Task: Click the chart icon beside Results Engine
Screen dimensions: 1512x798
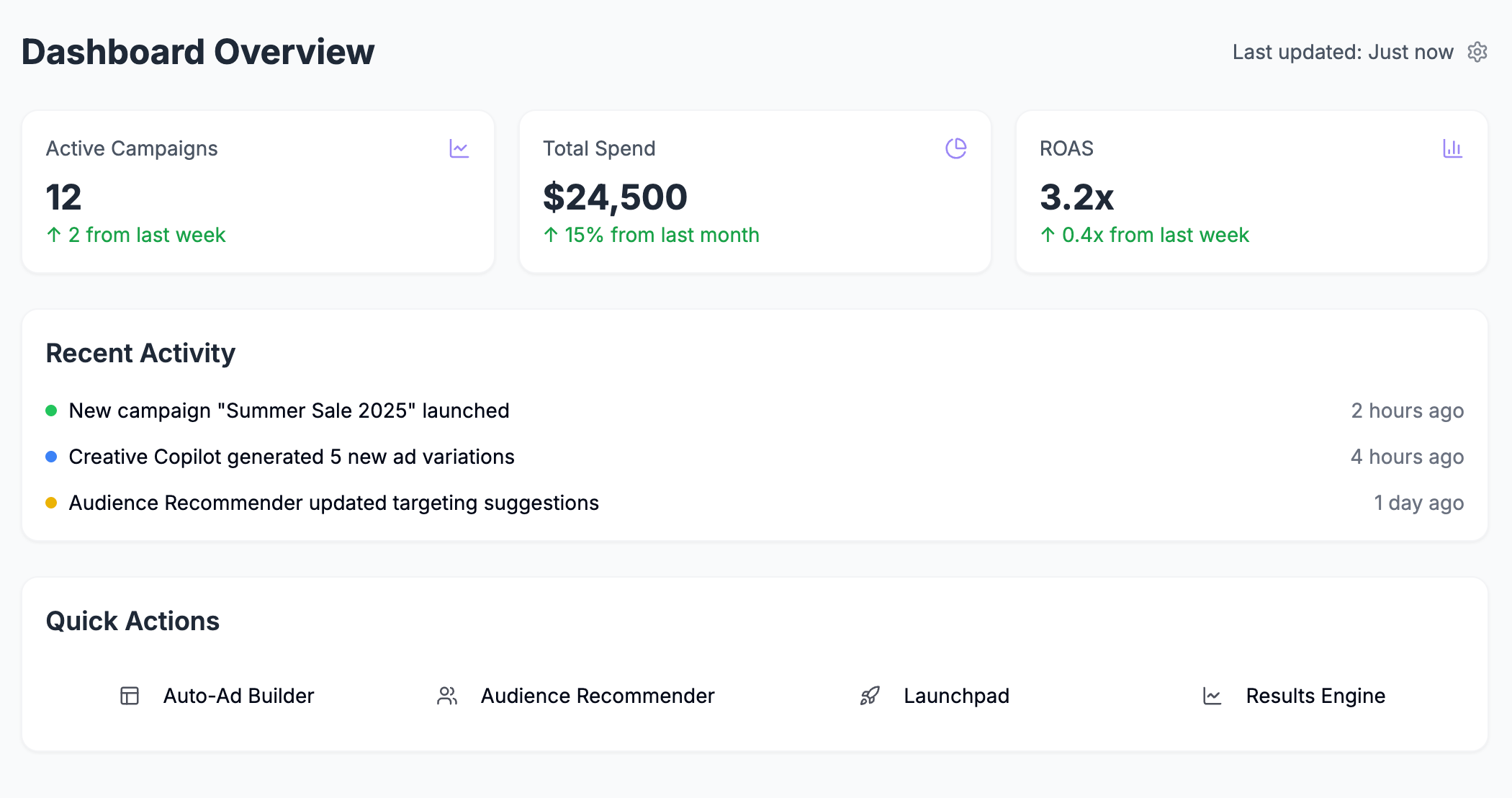Action: 1212,696
